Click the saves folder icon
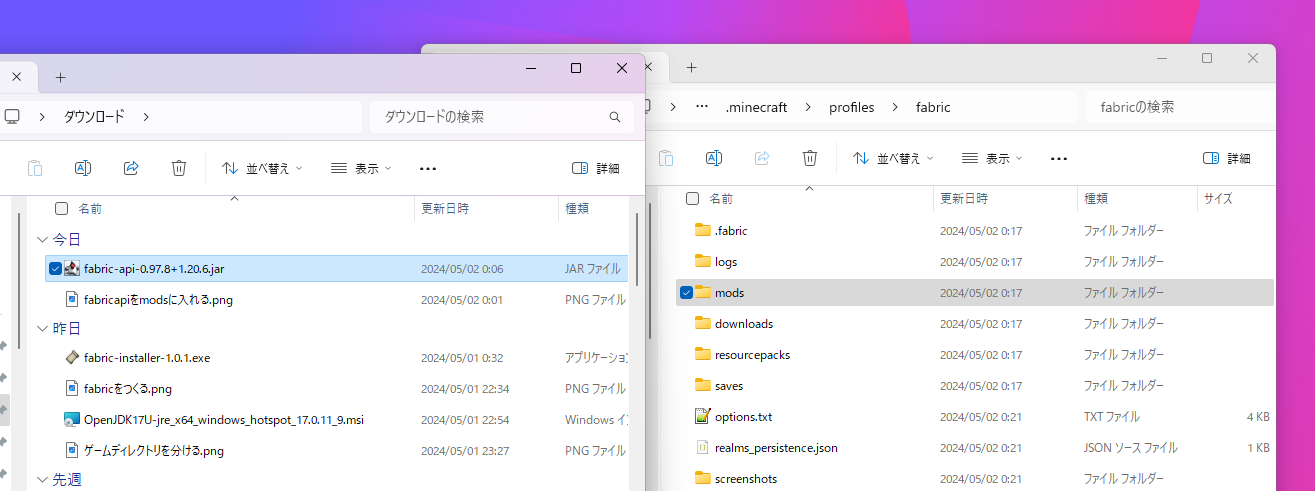1315x491 pixels. click(x=702, y=385)
